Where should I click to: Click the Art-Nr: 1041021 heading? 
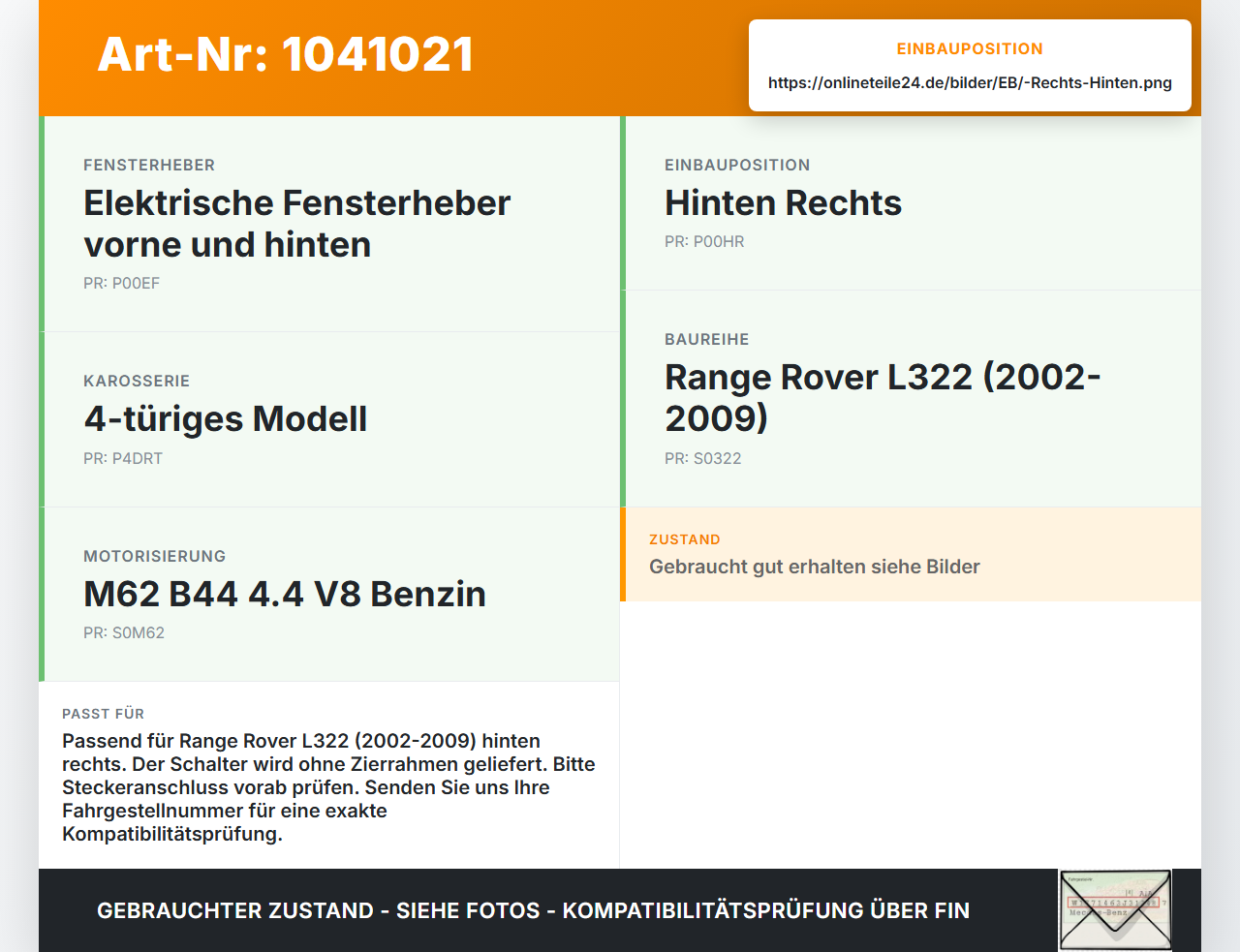[x=286, y=54]
